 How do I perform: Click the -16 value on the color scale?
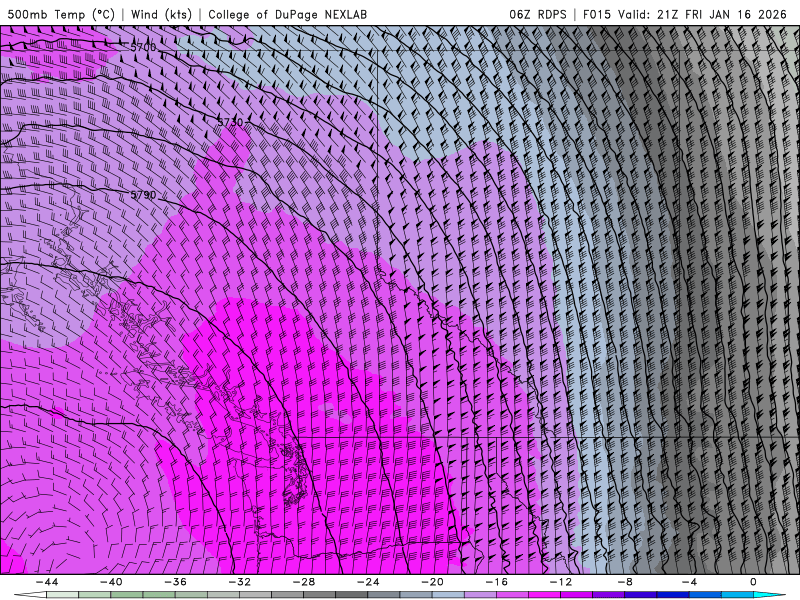pos(497,582)
